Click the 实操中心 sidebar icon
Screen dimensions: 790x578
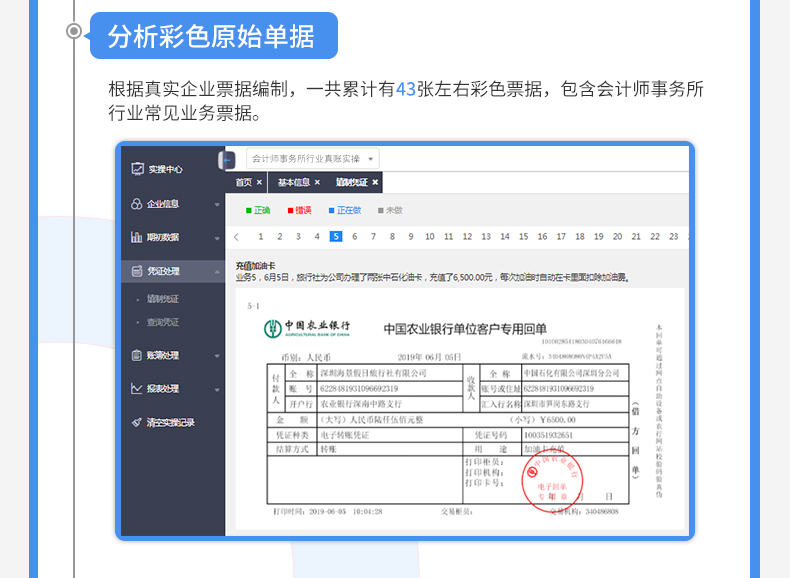click(x=137, y=169)
